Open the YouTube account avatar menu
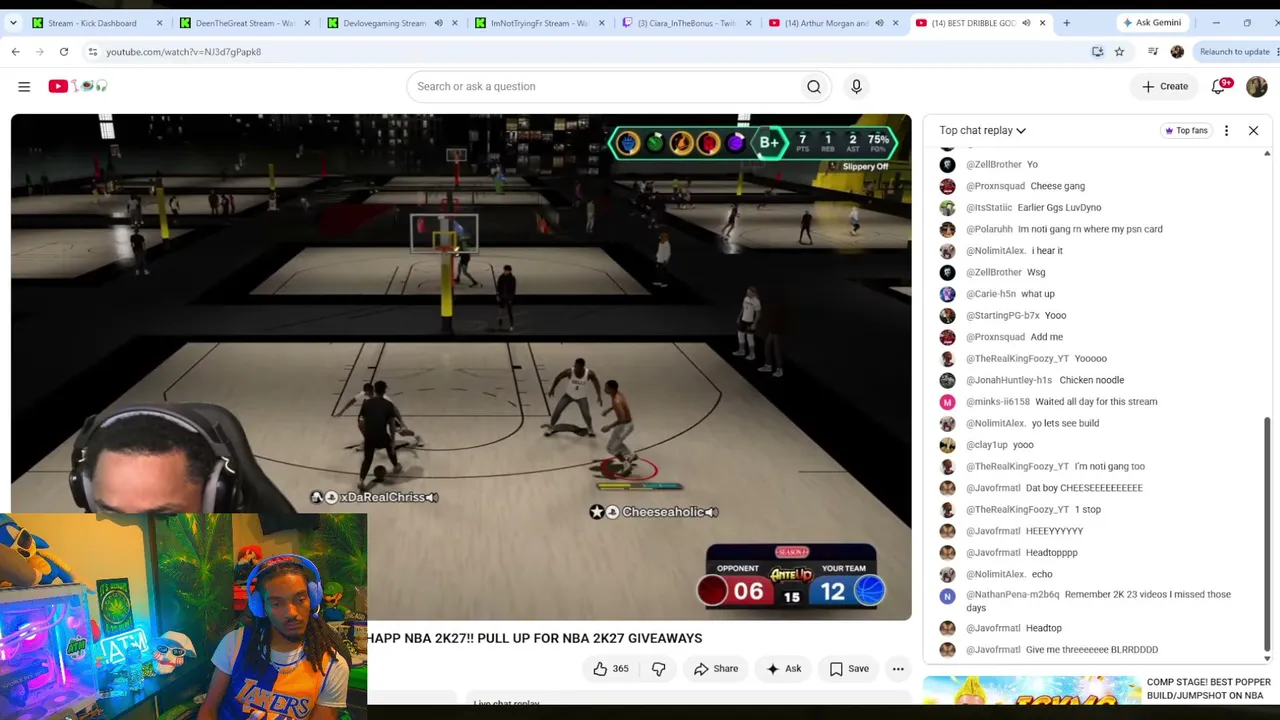This screenshot has height=720, width=1280. click(x=1257, y=87)
